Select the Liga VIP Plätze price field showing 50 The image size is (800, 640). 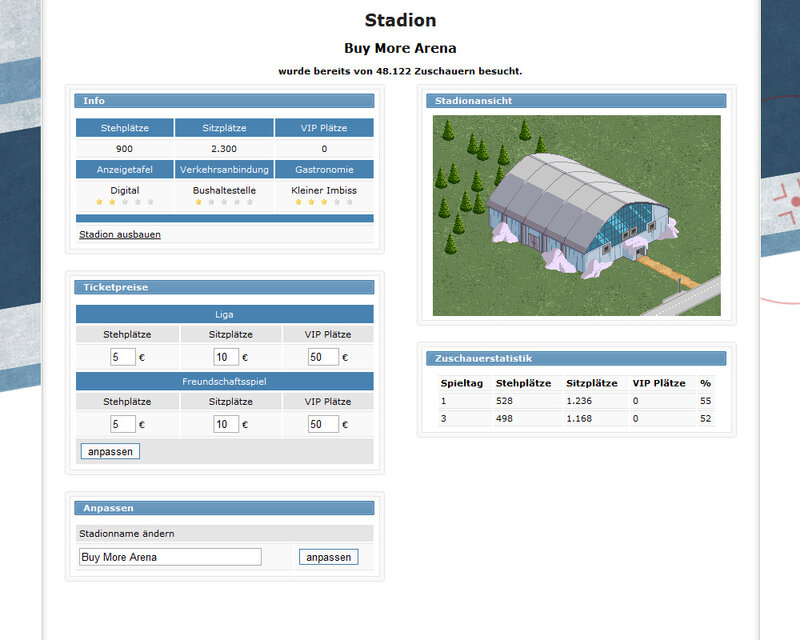pyautogui.click(x=320, y=357)
